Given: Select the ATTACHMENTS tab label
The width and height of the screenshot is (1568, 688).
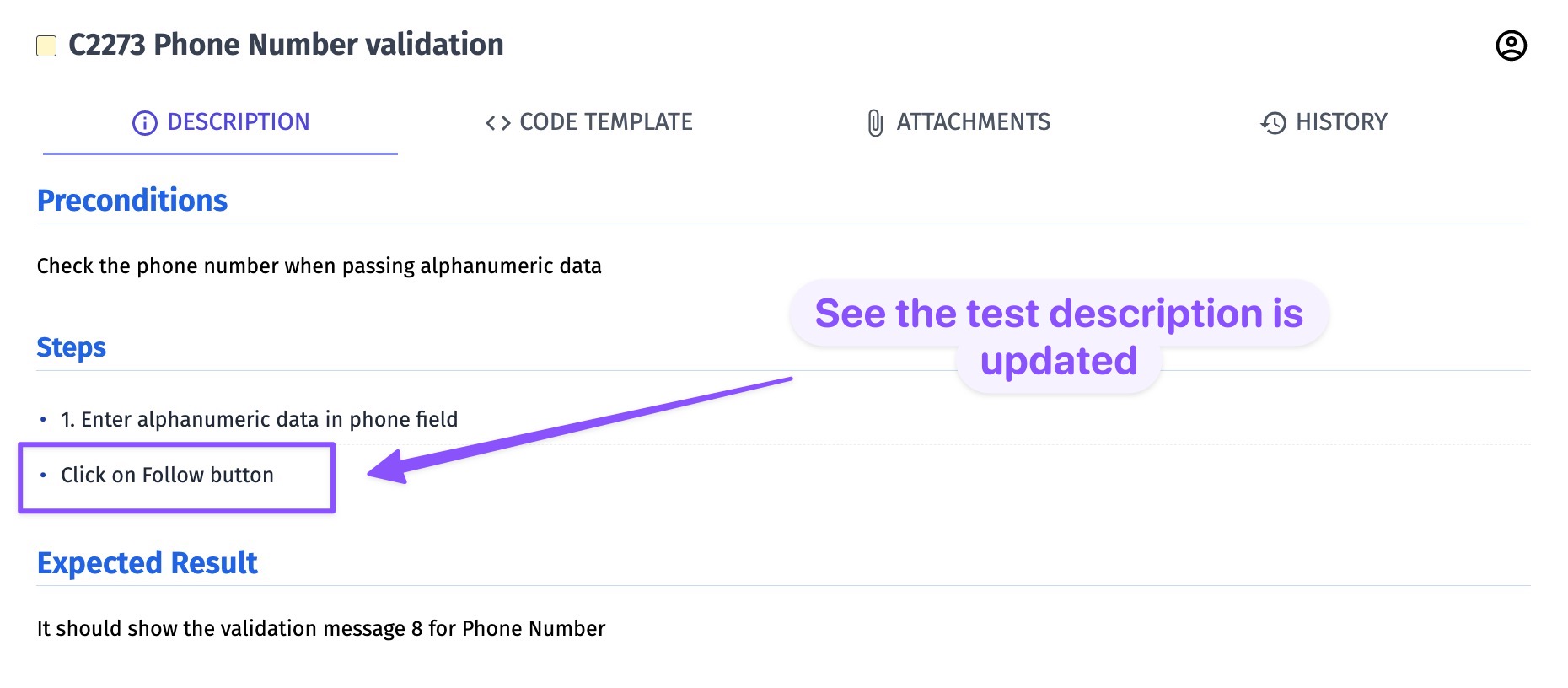Looking at the screenshot, I should (973, 122).
